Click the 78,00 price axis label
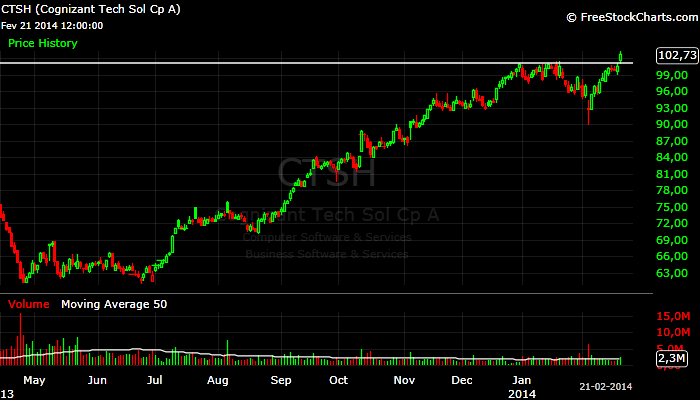Viewport: 700px width, 400px height. coord(672,190)
